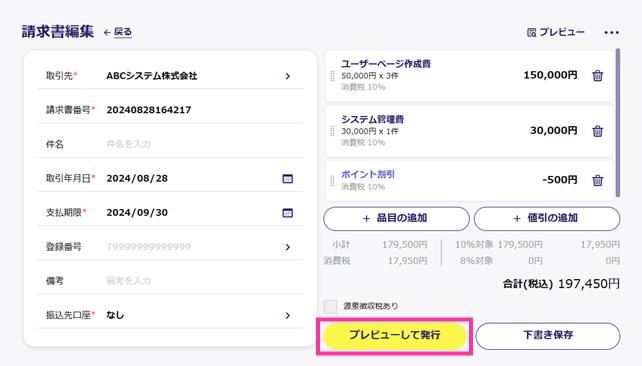Click the プレビュー link at top right

(x=556, y=32)
